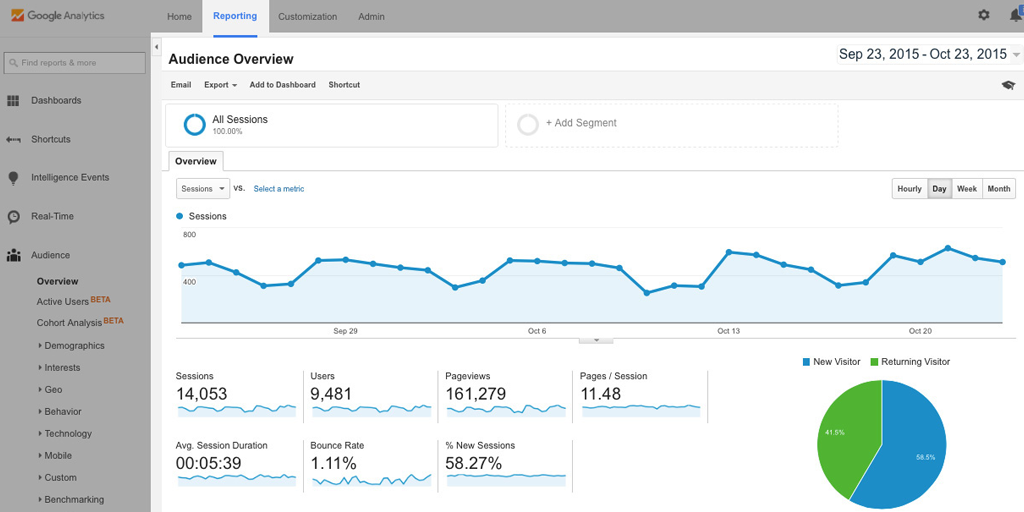Click the chart collapse arrow below graph
This screenshot has width=1024, height=512.
click(596, 340)
